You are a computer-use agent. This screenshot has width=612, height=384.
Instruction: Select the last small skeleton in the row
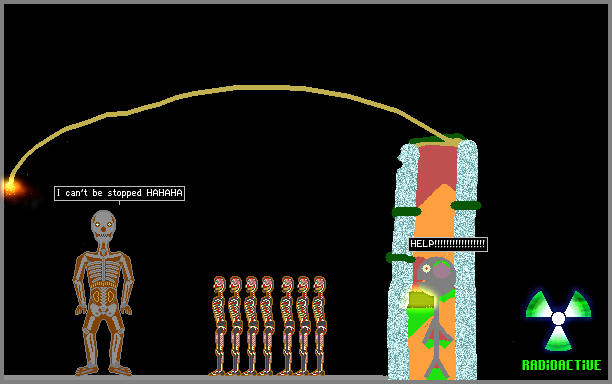pos(319,326)
